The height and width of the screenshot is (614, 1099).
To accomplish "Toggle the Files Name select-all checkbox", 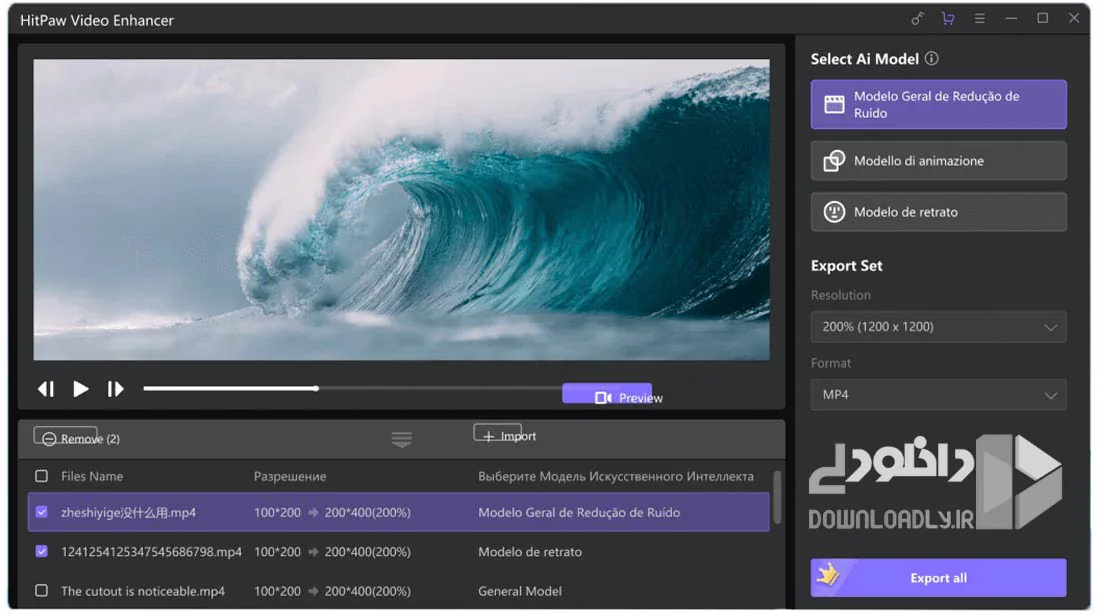I will [x=41, y=477].
